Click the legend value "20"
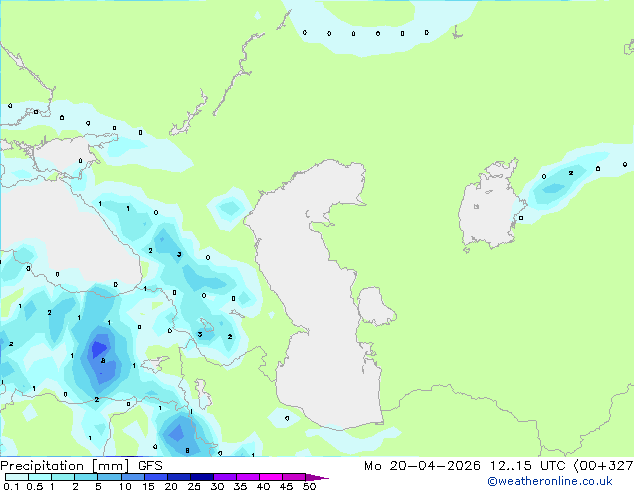634x490 pixels. tap(171, 486)
